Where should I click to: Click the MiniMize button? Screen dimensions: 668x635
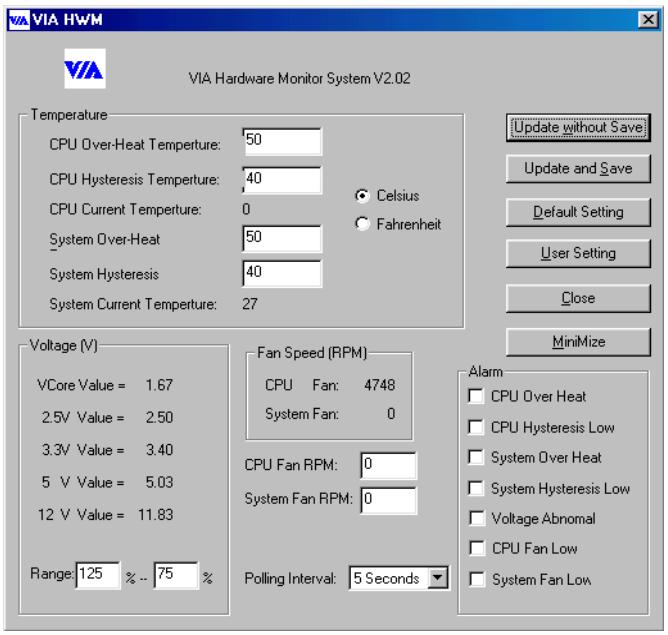[578, 342]
